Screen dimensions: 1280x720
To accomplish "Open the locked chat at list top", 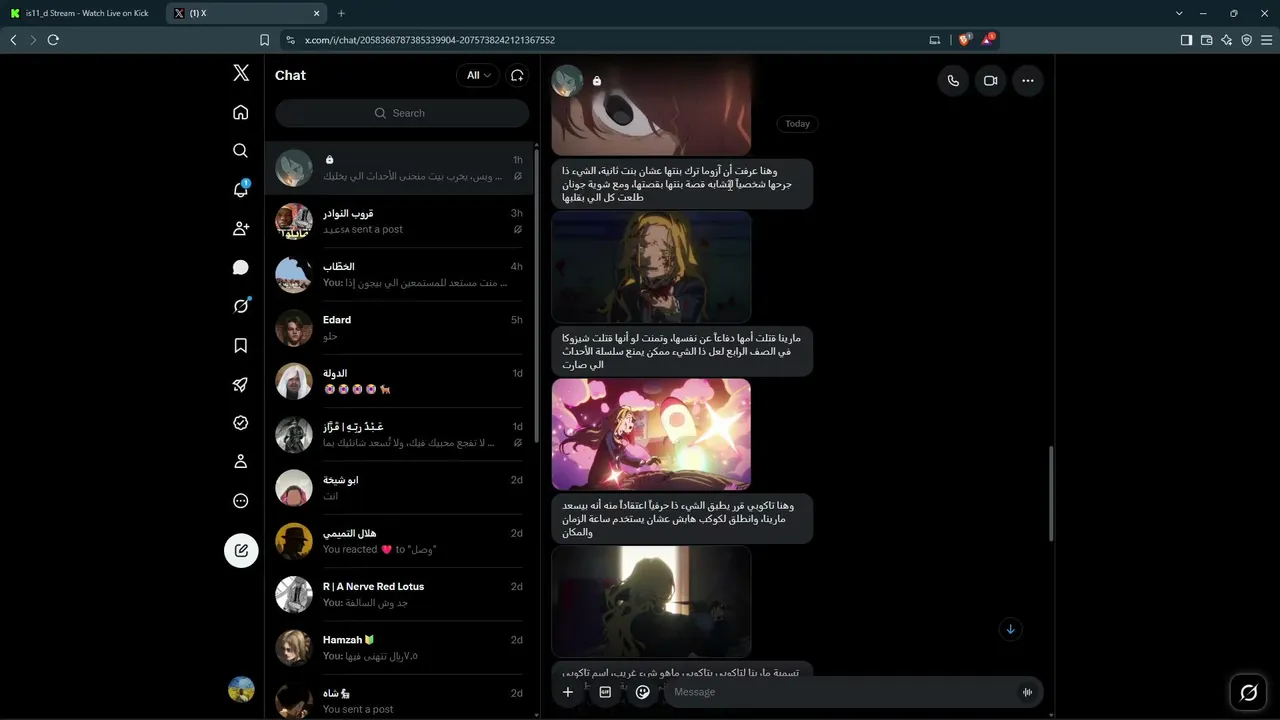I will 400,168.
